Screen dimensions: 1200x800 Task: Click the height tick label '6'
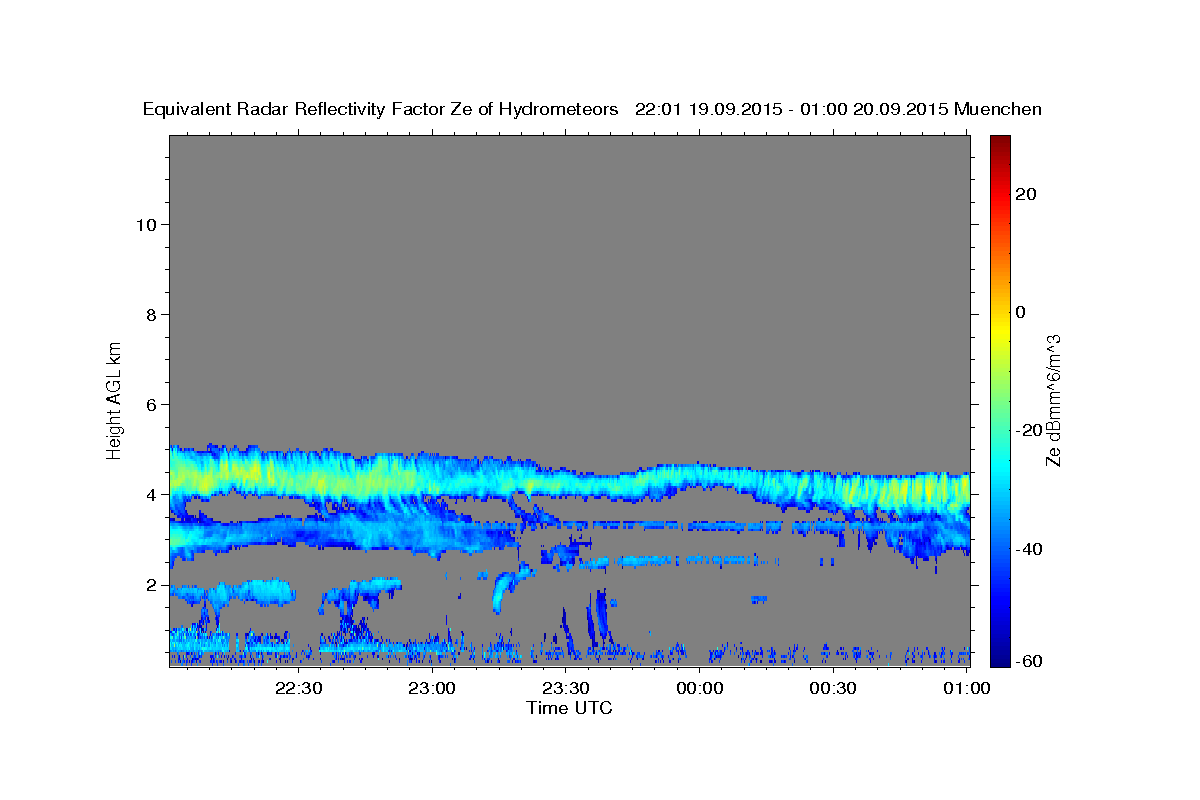point(152,404)
